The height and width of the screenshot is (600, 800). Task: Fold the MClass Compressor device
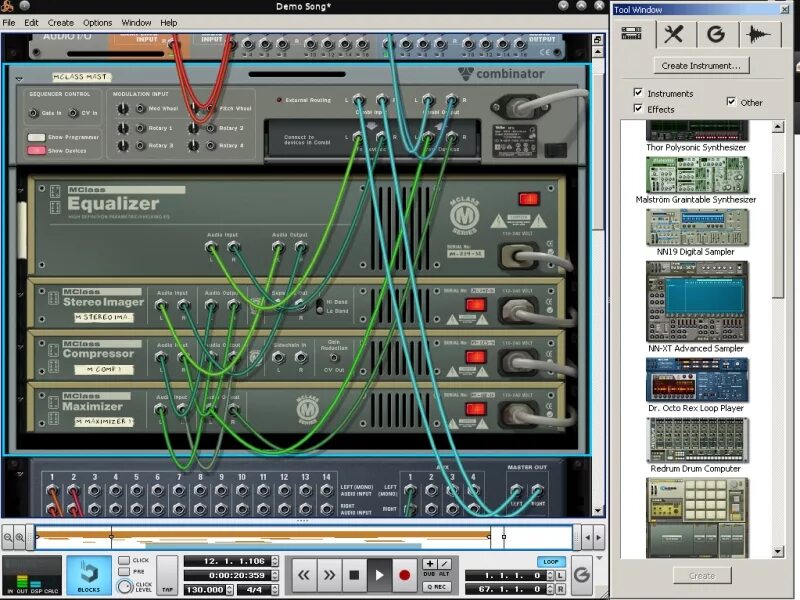tap(21, 347)
